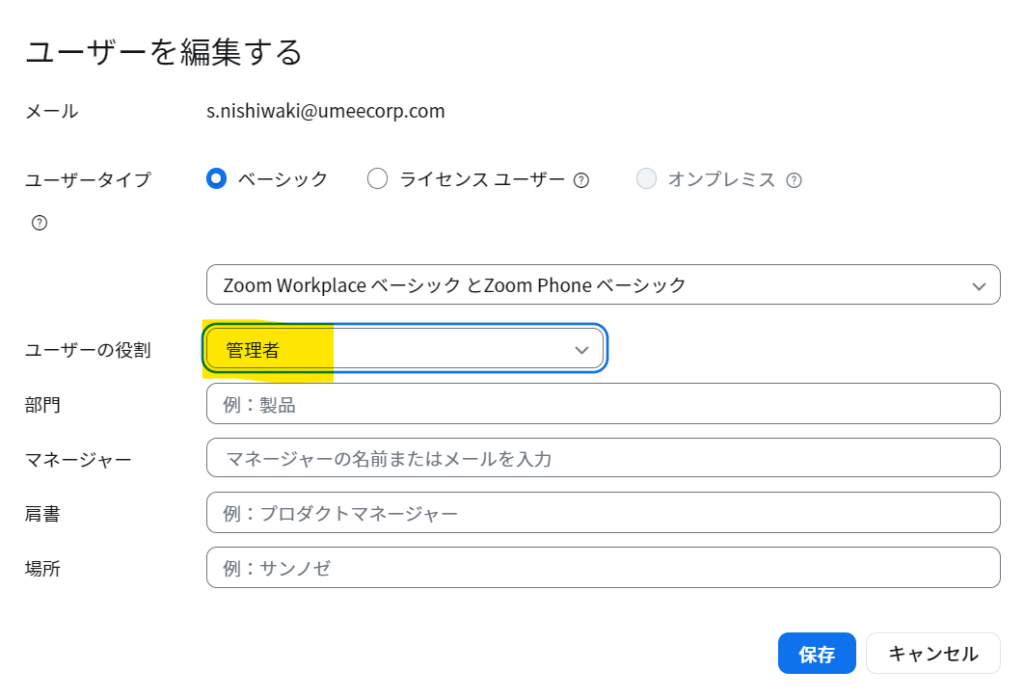Click the ユーザーを編集する dialog heading
This screenshot has width=1024, height=698.
(x=164, y=52)
